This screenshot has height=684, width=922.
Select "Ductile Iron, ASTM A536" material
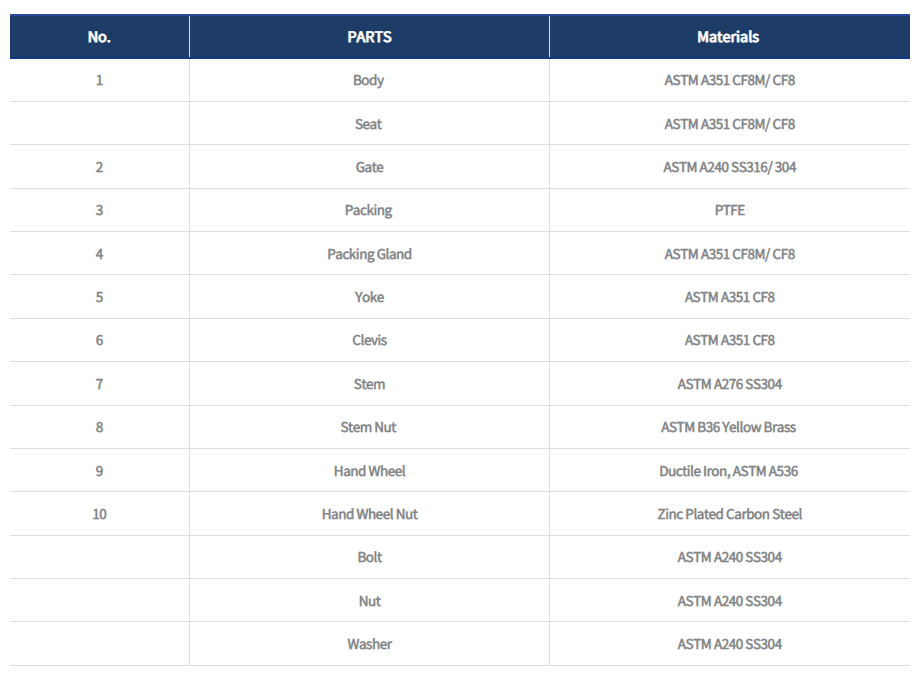tap(729, 471)
